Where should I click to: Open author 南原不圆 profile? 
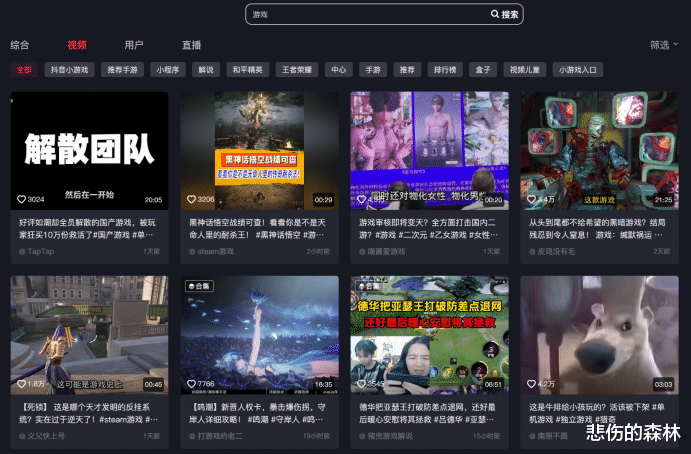(548, 436)
